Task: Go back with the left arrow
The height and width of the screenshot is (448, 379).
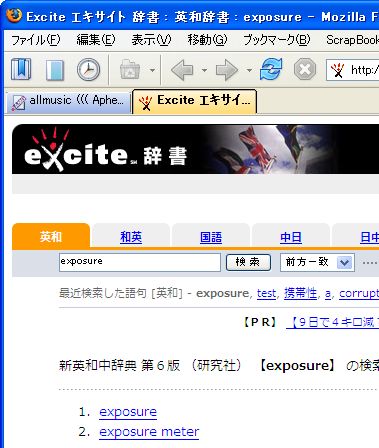Action: click(182, 70)
